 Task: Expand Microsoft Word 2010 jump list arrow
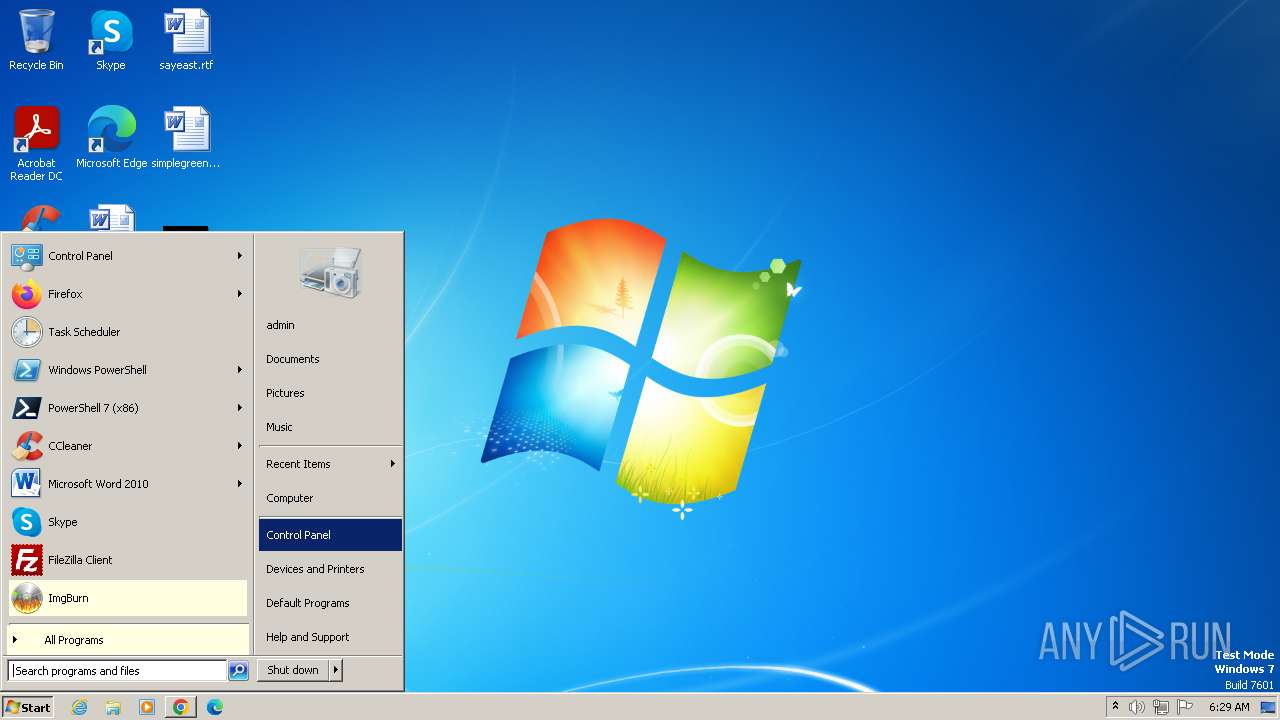[x=240, y=484]
